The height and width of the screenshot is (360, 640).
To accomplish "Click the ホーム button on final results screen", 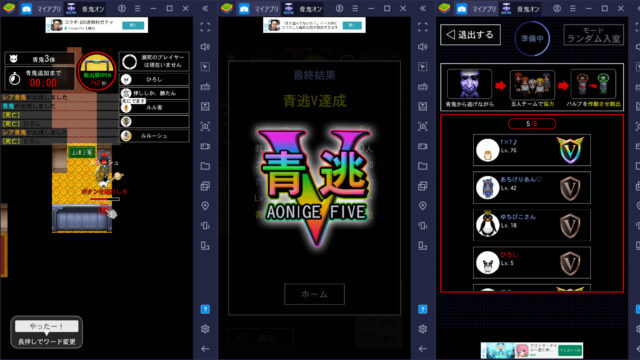I will (314, 294).
